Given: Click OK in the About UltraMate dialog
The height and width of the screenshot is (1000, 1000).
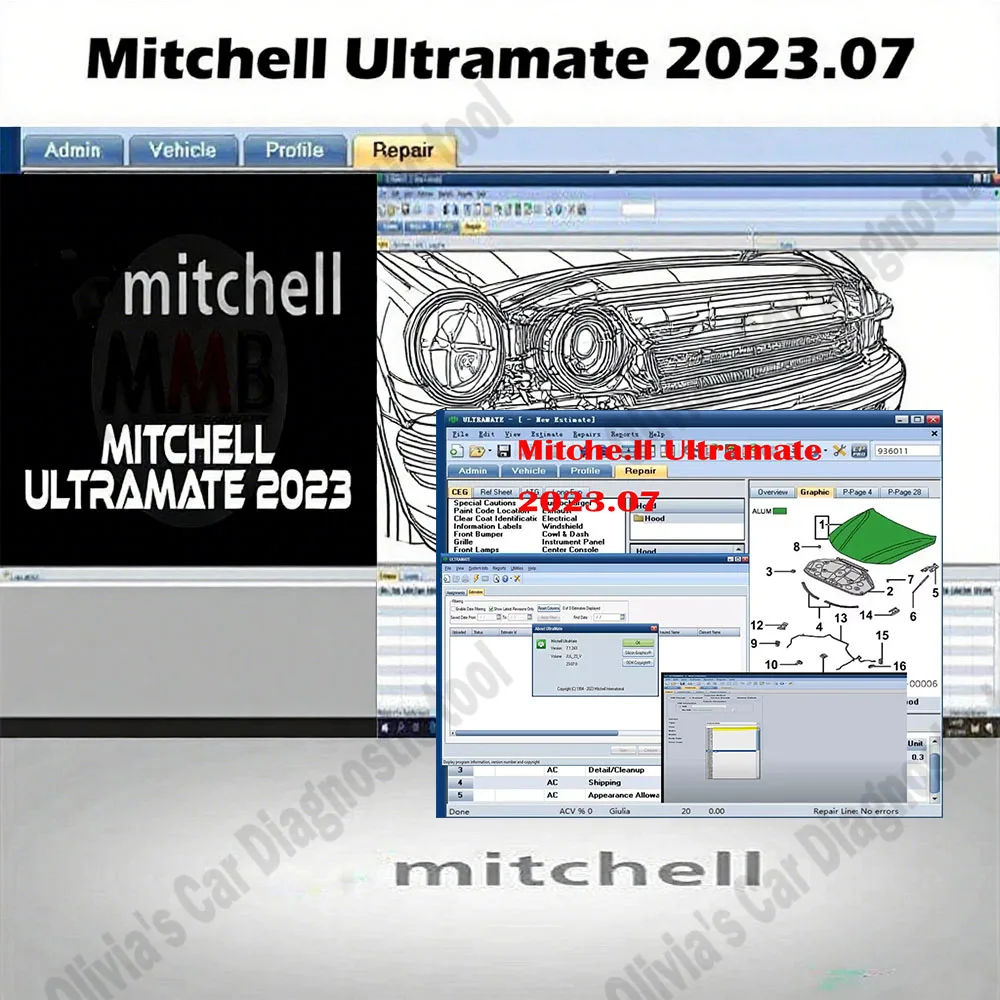Looking at the screenshot, I should [x=638, y=642].
